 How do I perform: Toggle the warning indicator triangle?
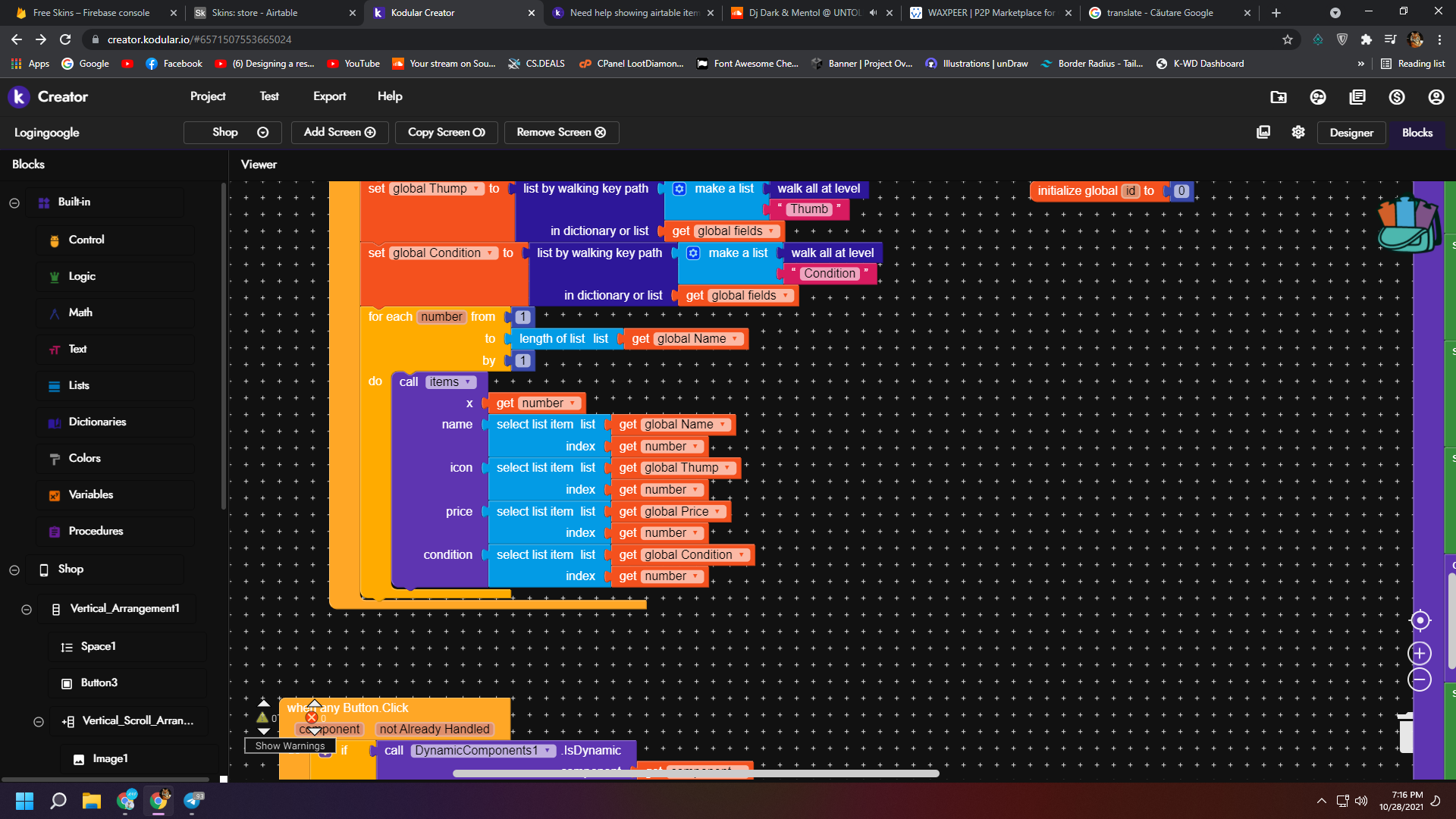point(262,717)
